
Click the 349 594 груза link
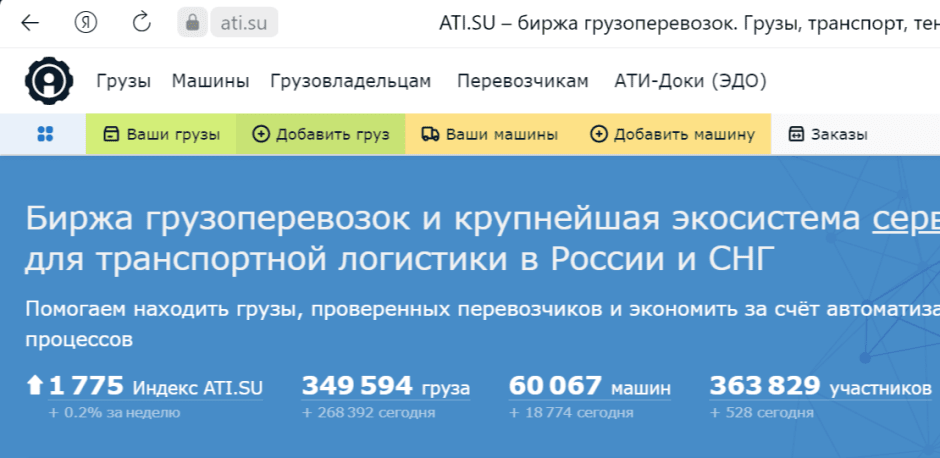385,387
